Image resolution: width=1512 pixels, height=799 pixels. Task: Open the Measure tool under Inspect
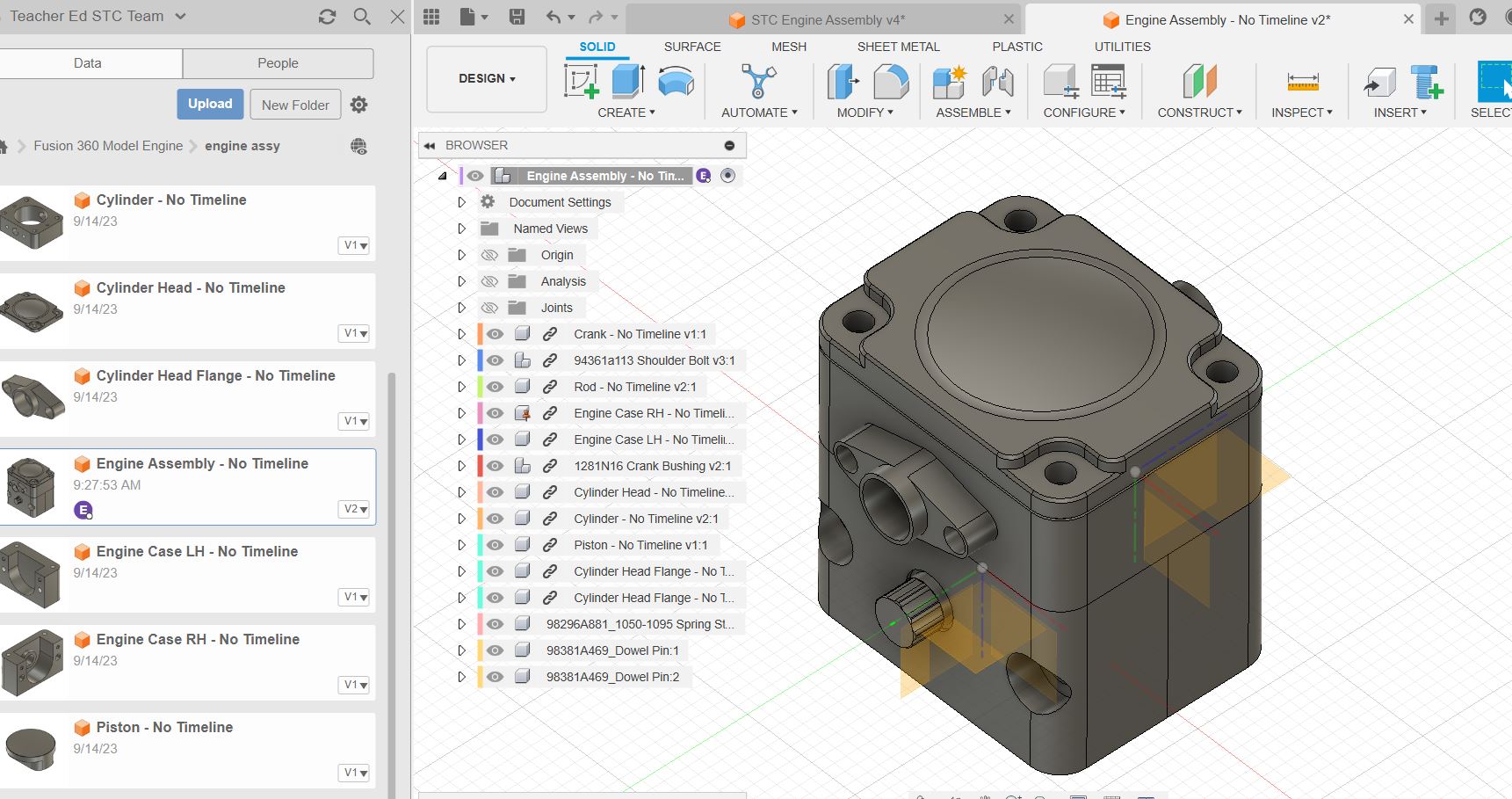(x=1301, y=80)
